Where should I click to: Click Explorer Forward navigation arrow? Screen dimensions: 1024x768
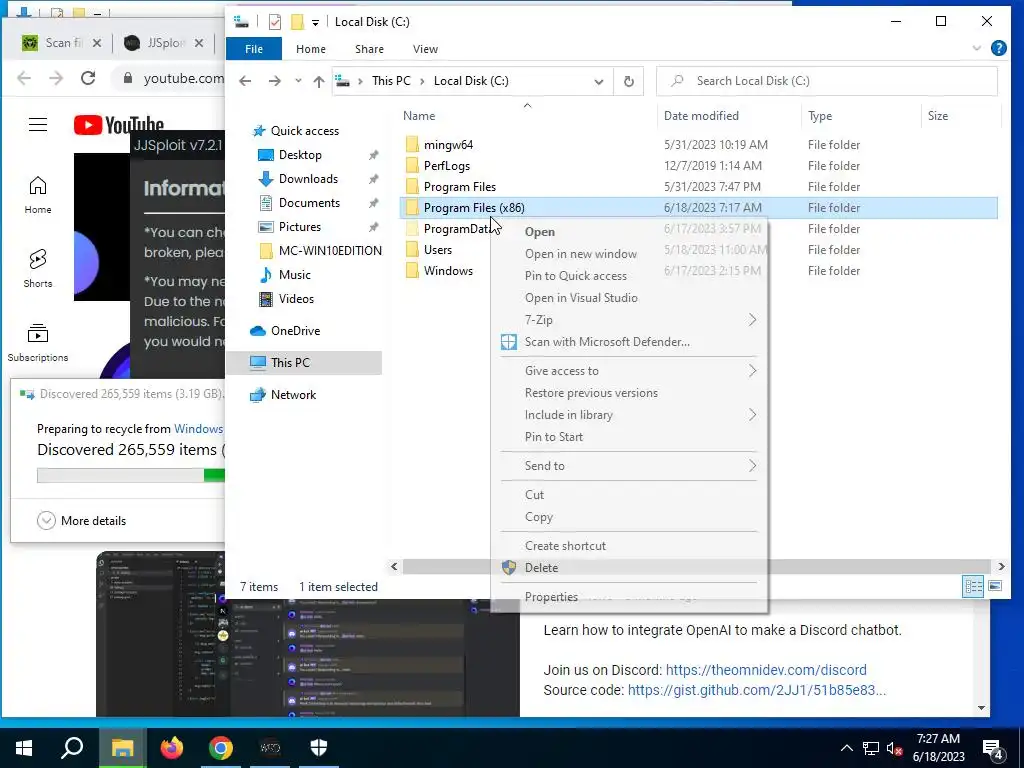(x=274, y=81)
